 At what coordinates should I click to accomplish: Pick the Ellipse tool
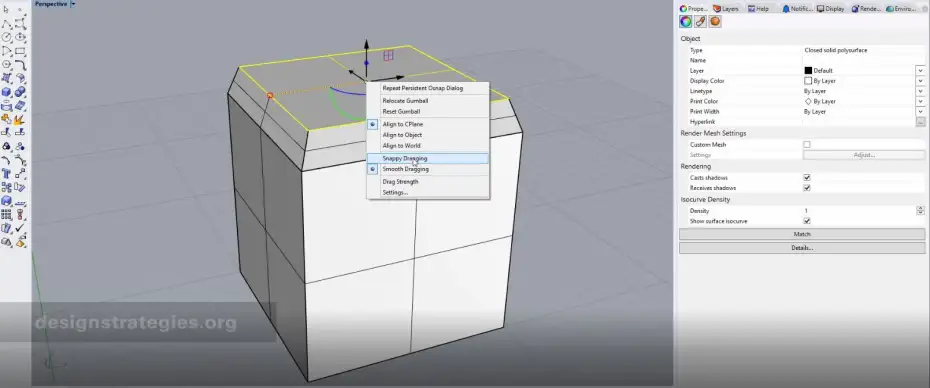[20, 37]
